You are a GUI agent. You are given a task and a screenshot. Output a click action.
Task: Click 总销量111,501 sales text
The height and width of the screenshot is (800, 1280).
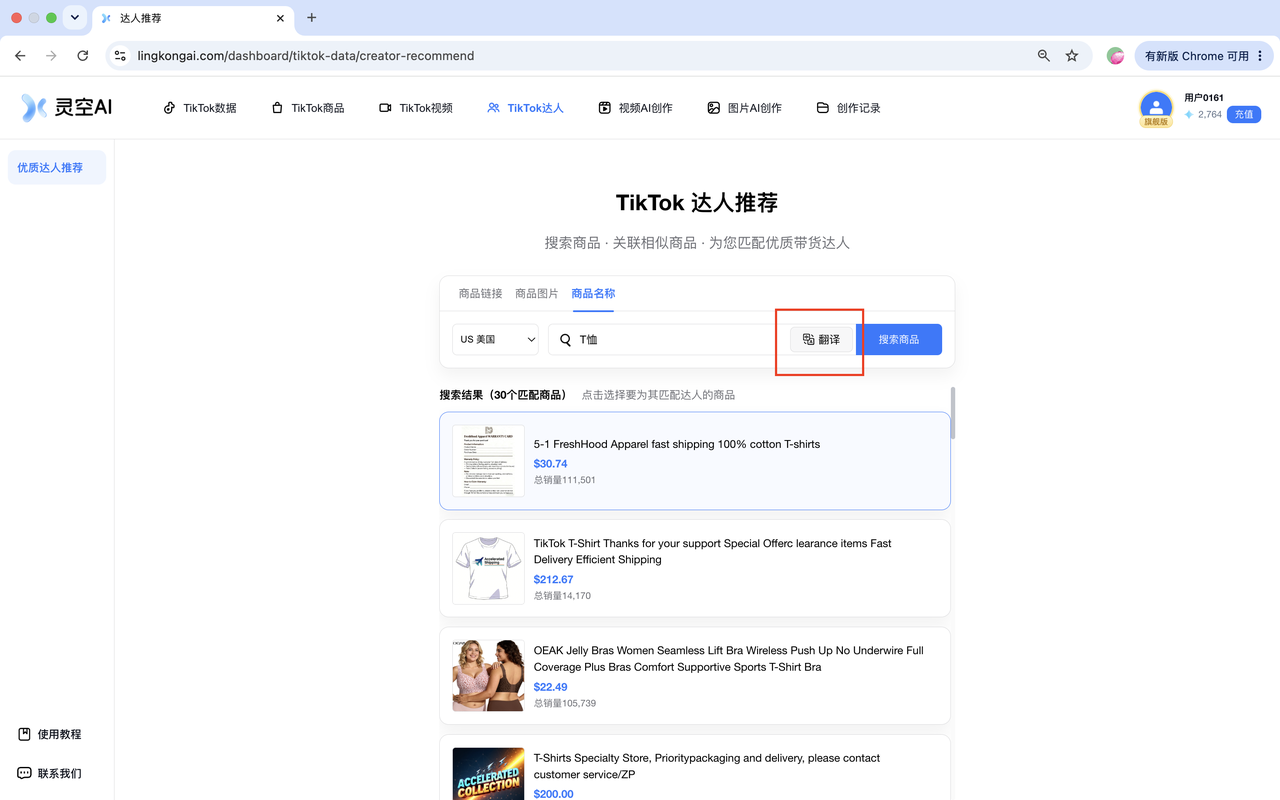click(x=564, y=480)
